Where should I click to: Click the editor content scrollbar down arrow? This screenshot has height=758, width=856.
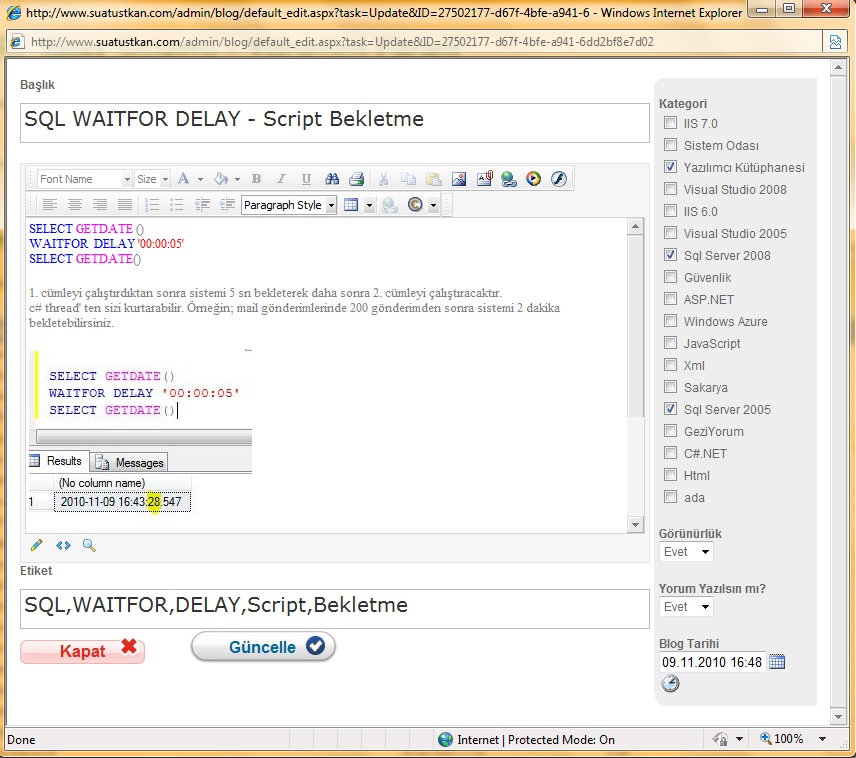coord(635,525)
